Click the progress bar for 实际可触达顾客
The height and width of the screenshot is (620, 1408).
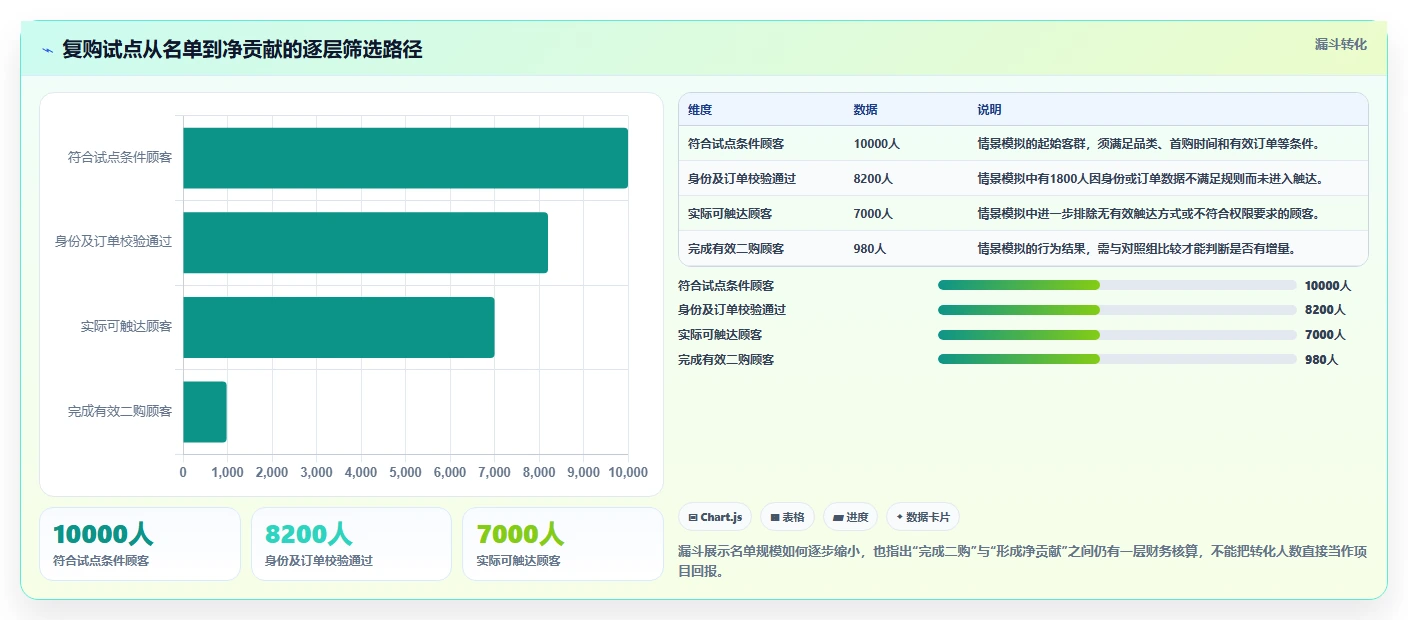[x=1117, y=334]
